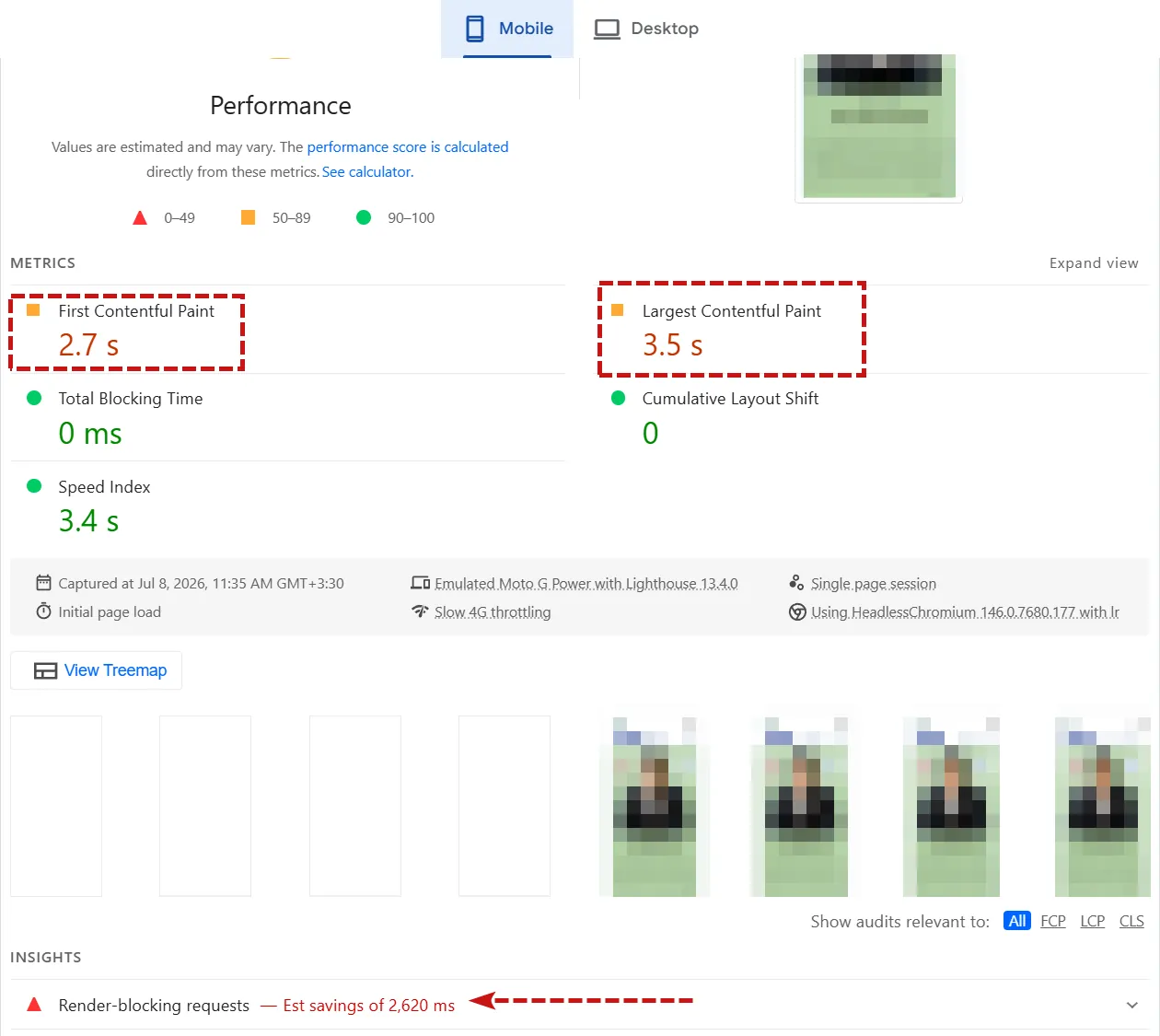Image resolution: width=1160 pixels, height=1036 pixels.
Task: Filter audits by LCP
Action: (x=1093, y=921)
